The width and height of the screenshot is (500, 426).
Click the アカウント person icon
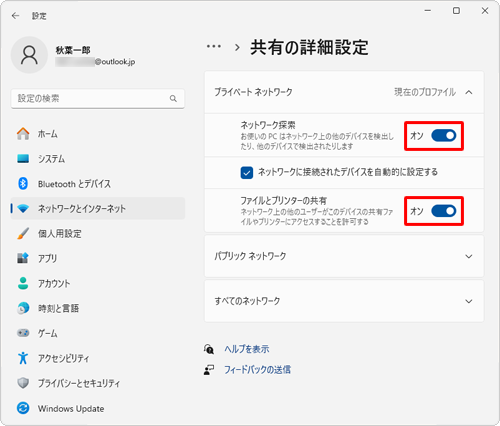[x=23, y=283]
